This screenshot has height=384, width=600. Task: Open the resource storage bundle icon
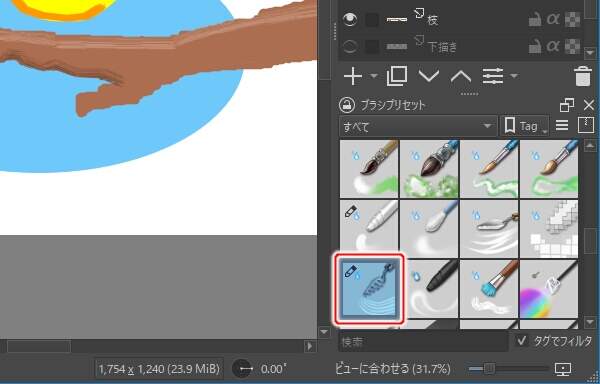[x=585, y=125]
